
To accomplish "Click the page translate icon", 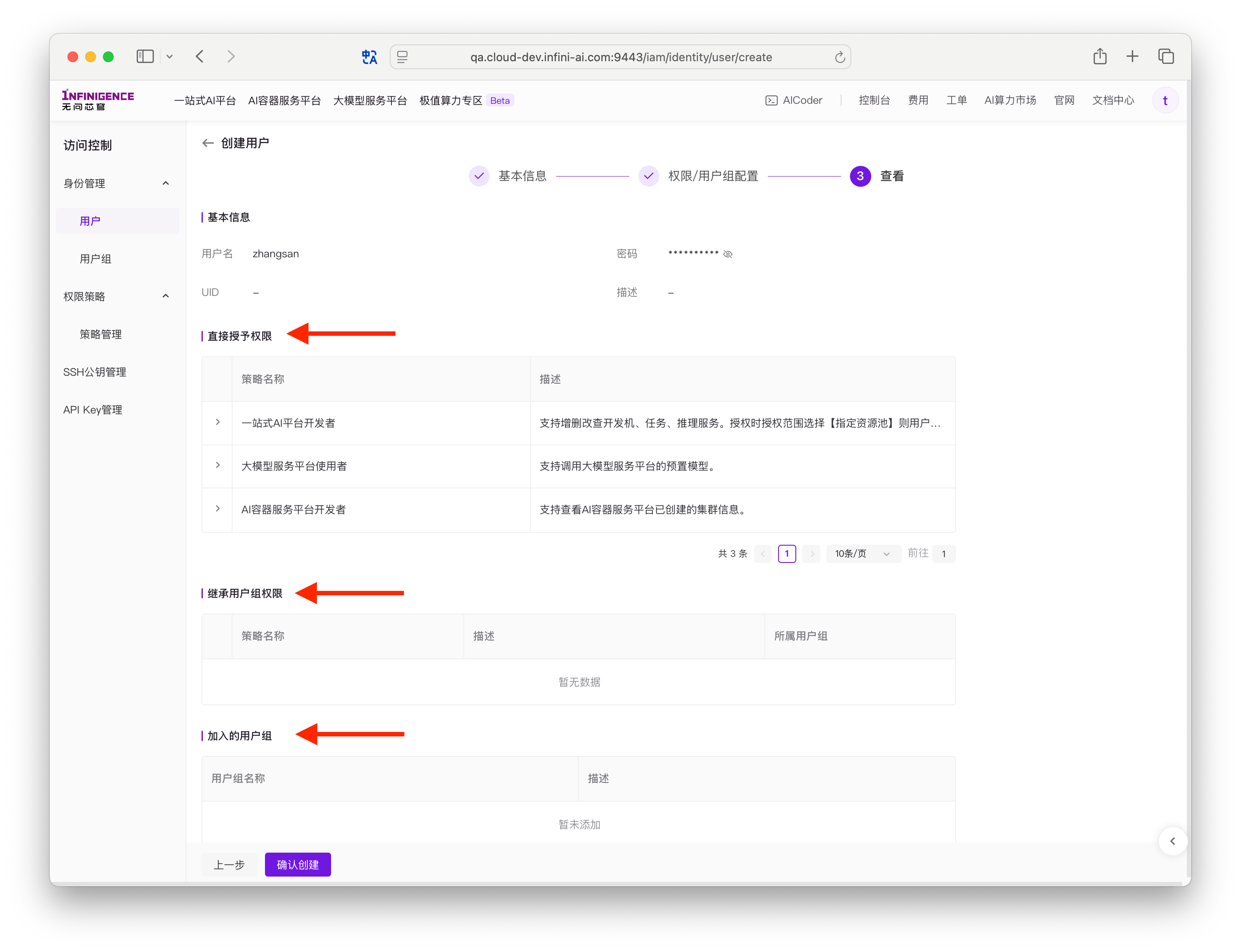I will point(369,57).
